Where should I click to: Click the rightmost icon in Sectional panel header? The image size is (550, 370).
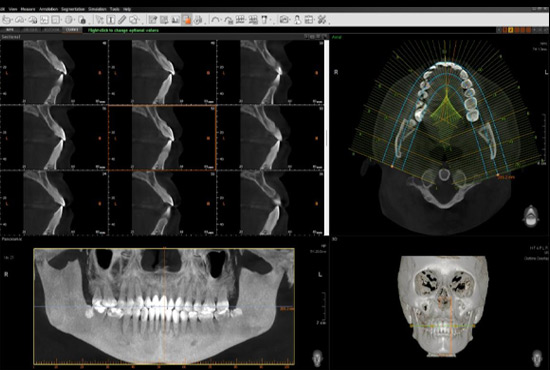(x=324, y=36)
